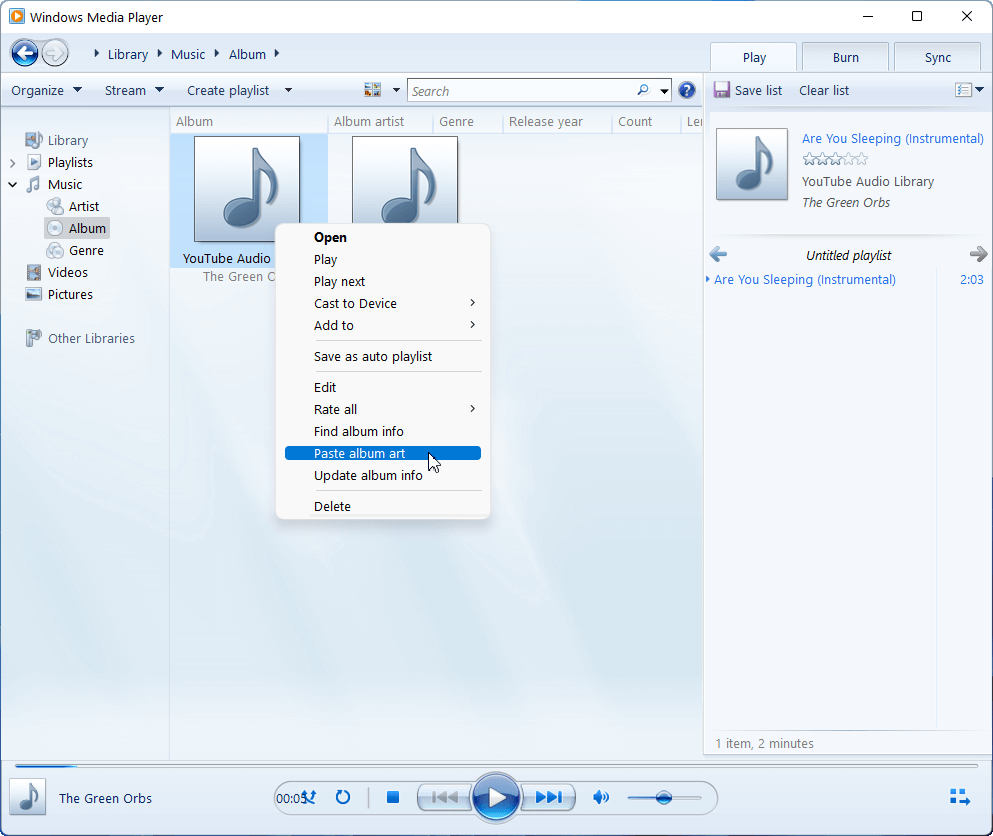Click the Clear list button
The width and height of the screenshot is (993, 836).
tap(823, 90)
